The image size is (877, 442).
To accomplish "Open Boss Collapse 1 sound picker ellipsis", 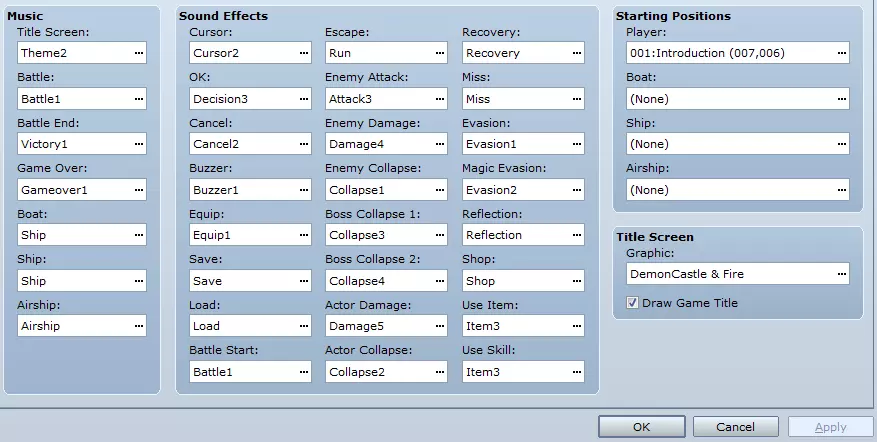I will pyautogui.click(x=439, y=235).
